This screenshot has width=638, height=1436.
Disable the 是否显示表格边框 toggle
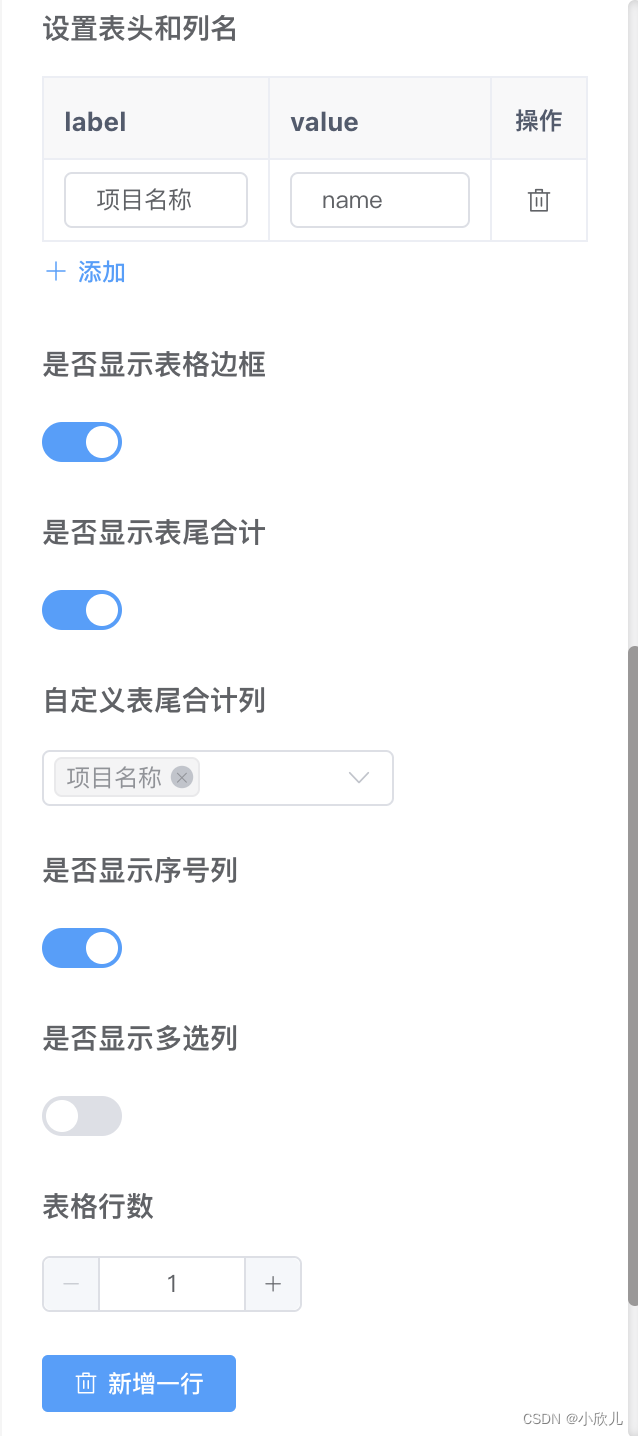pyautogui.click(x=82, y=441)
